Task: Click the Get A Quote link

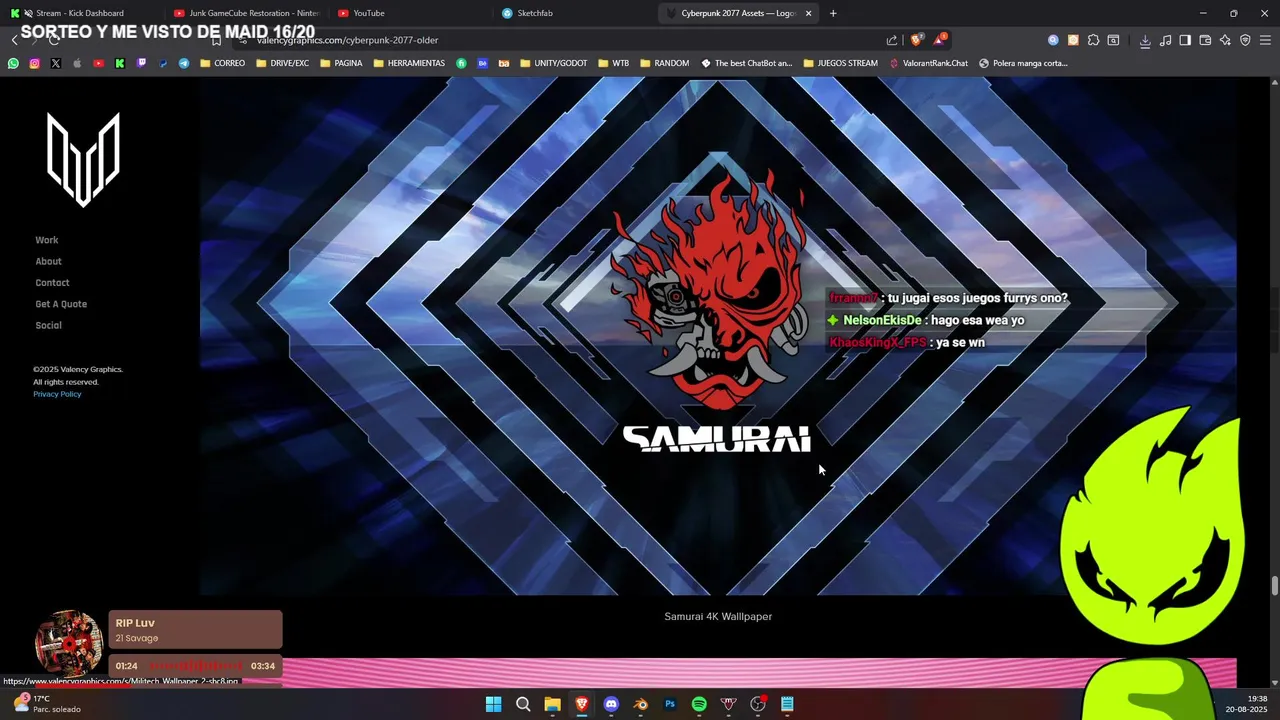Action: pos(61,304)
